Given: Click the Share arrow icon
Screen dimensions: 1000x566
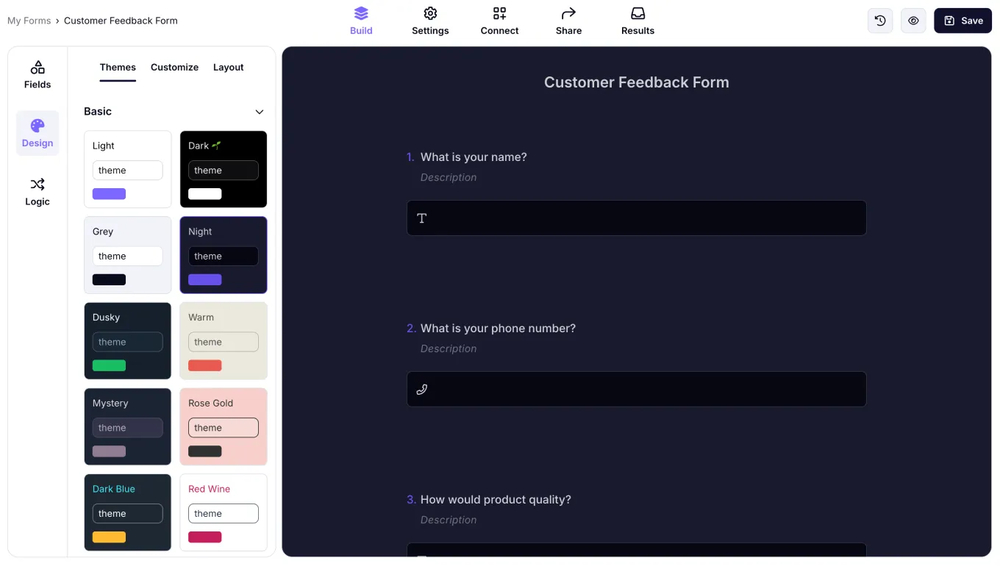Looking at the screenshot, I should pyautogui.click(x=568, y=14).
